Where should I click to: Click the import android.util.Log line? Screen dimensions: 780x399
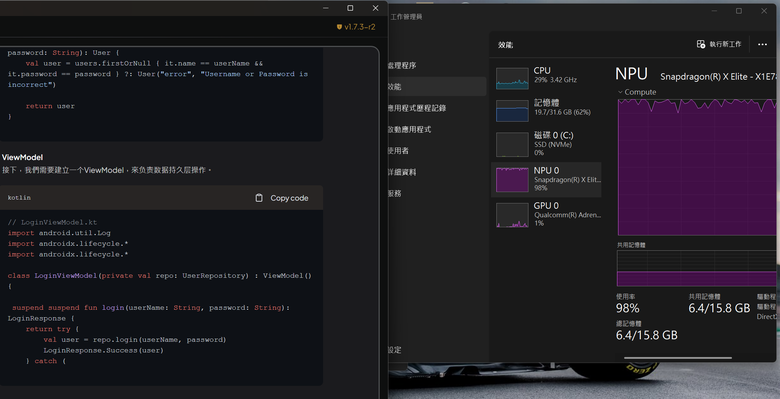(x=59, y=233)
